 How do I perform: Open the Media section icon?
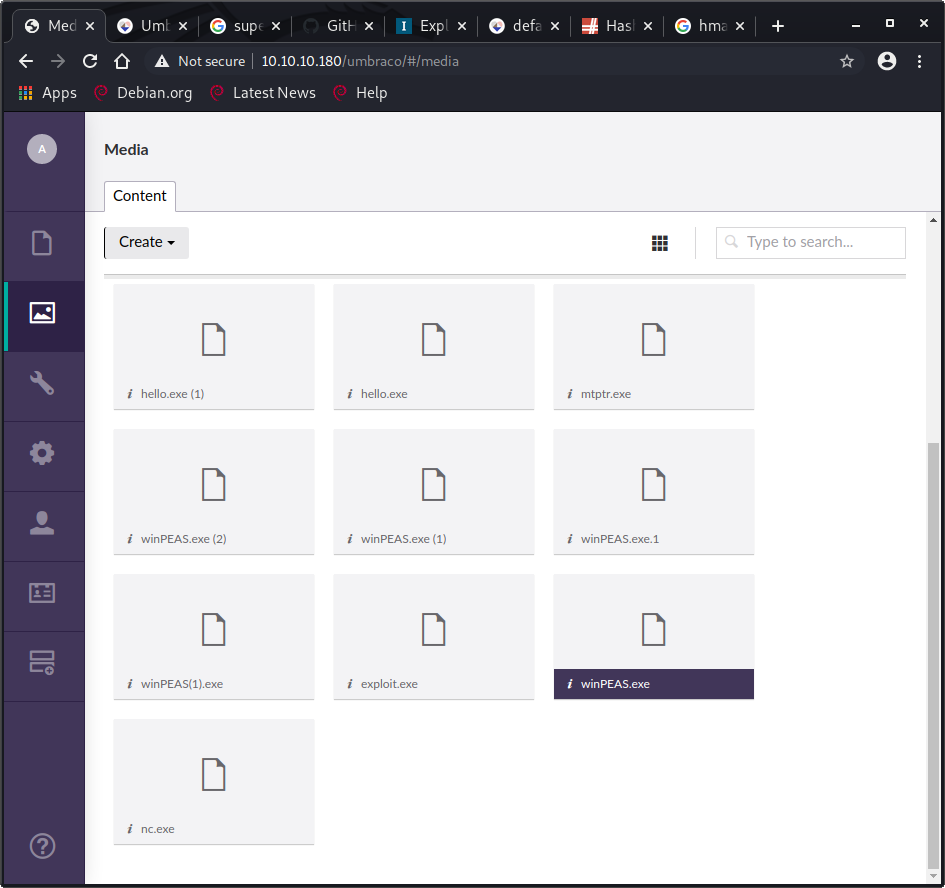pos(42,313)
